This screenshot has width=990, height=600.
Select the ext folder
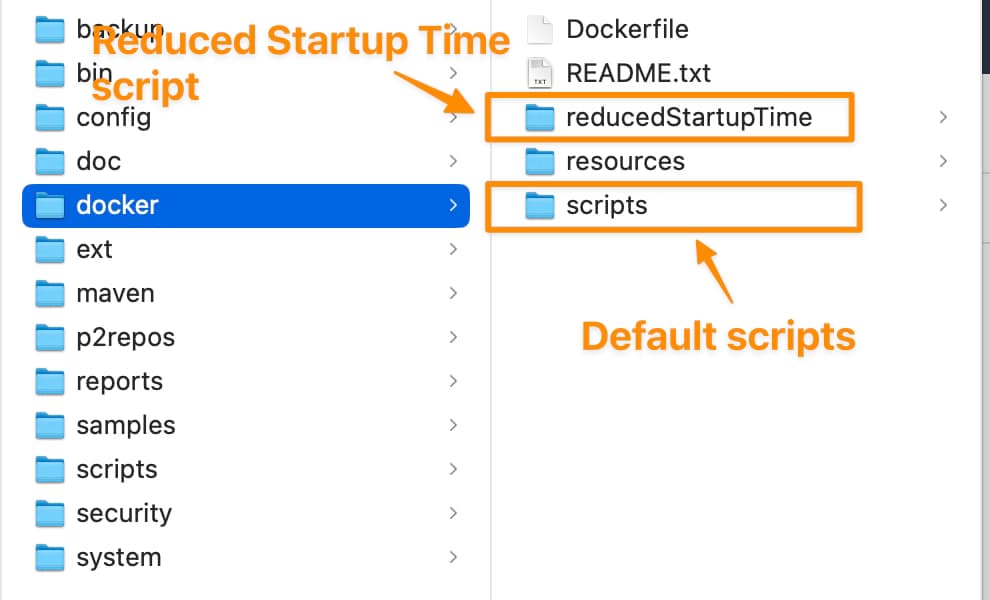93,249
